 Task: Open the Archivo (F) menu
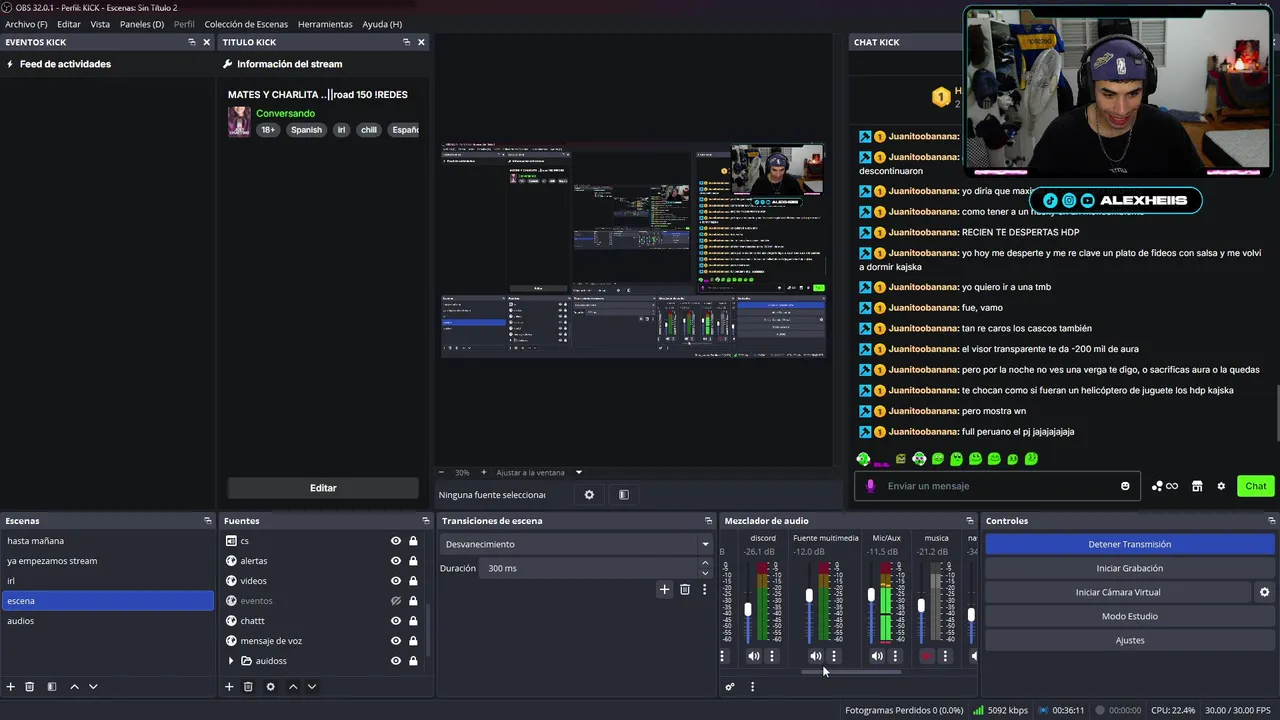tap(26, 24)
